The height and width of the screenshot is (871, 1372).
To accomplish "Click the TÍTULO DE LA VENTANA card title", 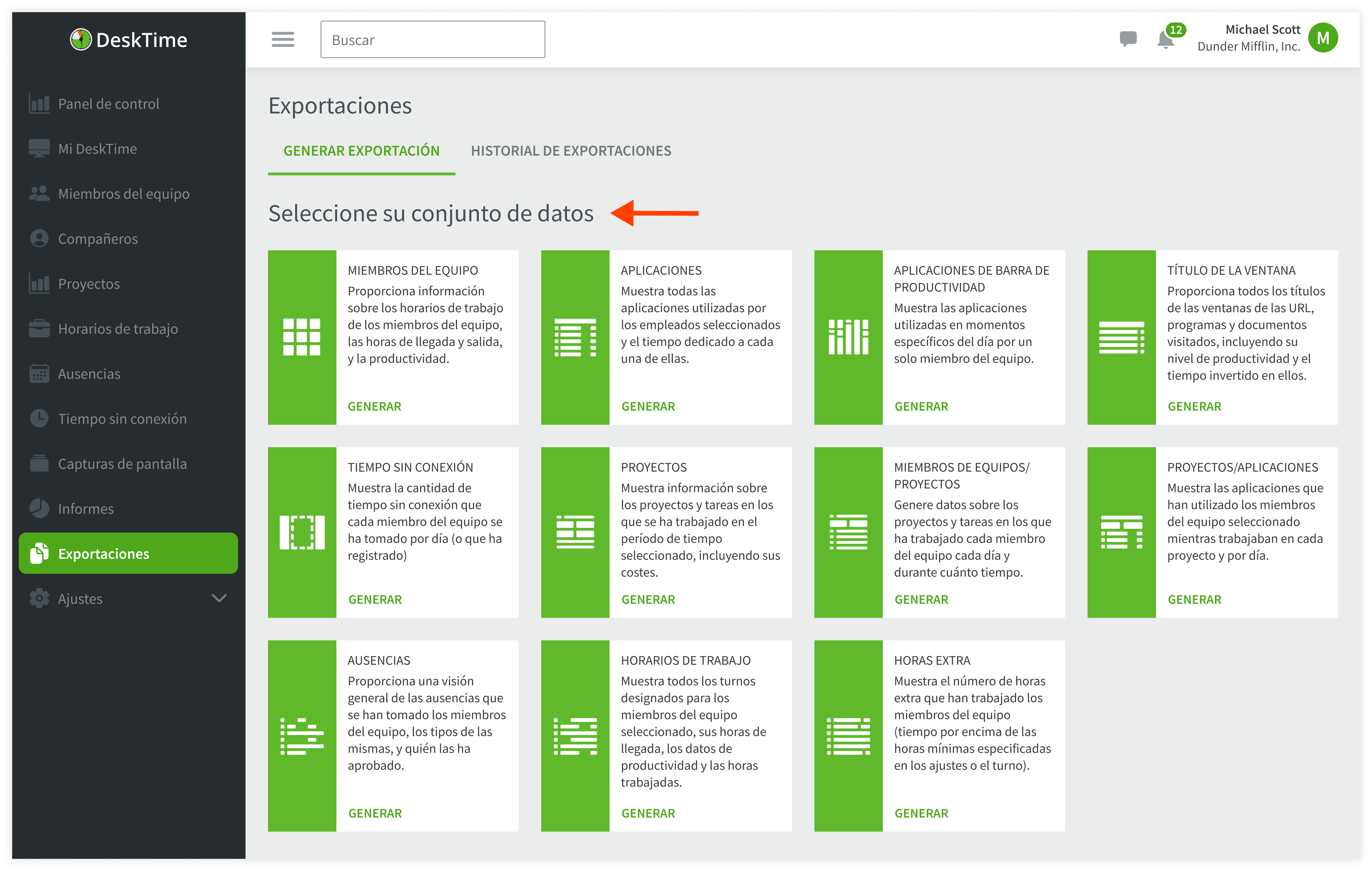I will 1231,270.
